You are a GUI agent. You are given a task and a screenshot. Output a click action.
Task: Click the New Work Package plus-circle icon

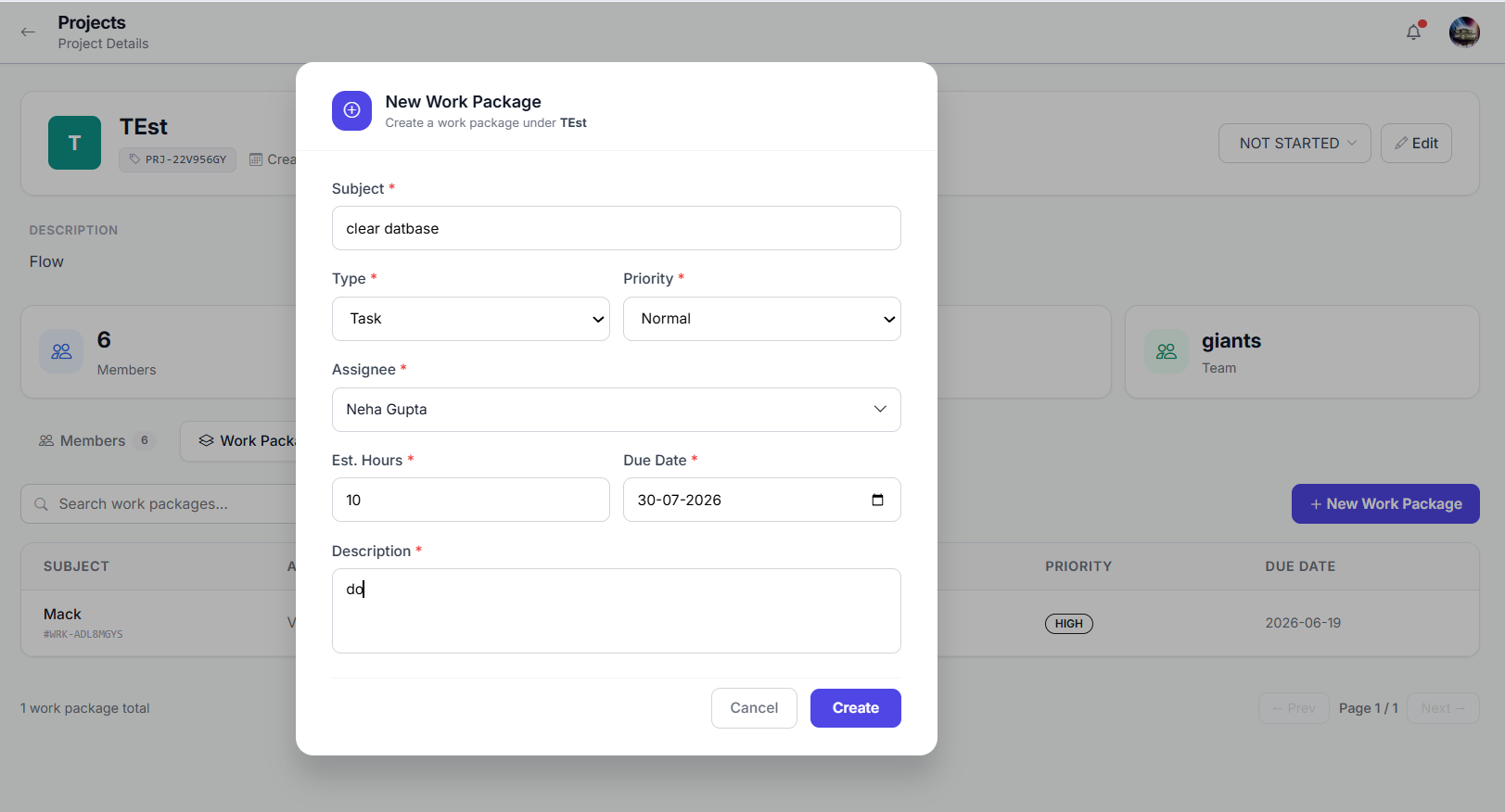pyautogui.click(x=351, y=110)
